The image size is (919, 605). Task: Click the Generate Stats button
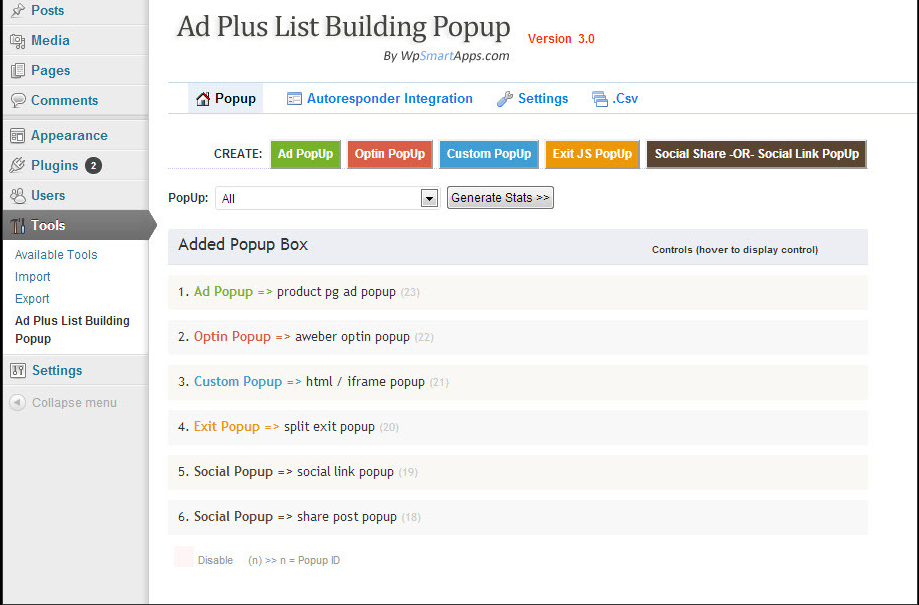(x=500, y=198)
